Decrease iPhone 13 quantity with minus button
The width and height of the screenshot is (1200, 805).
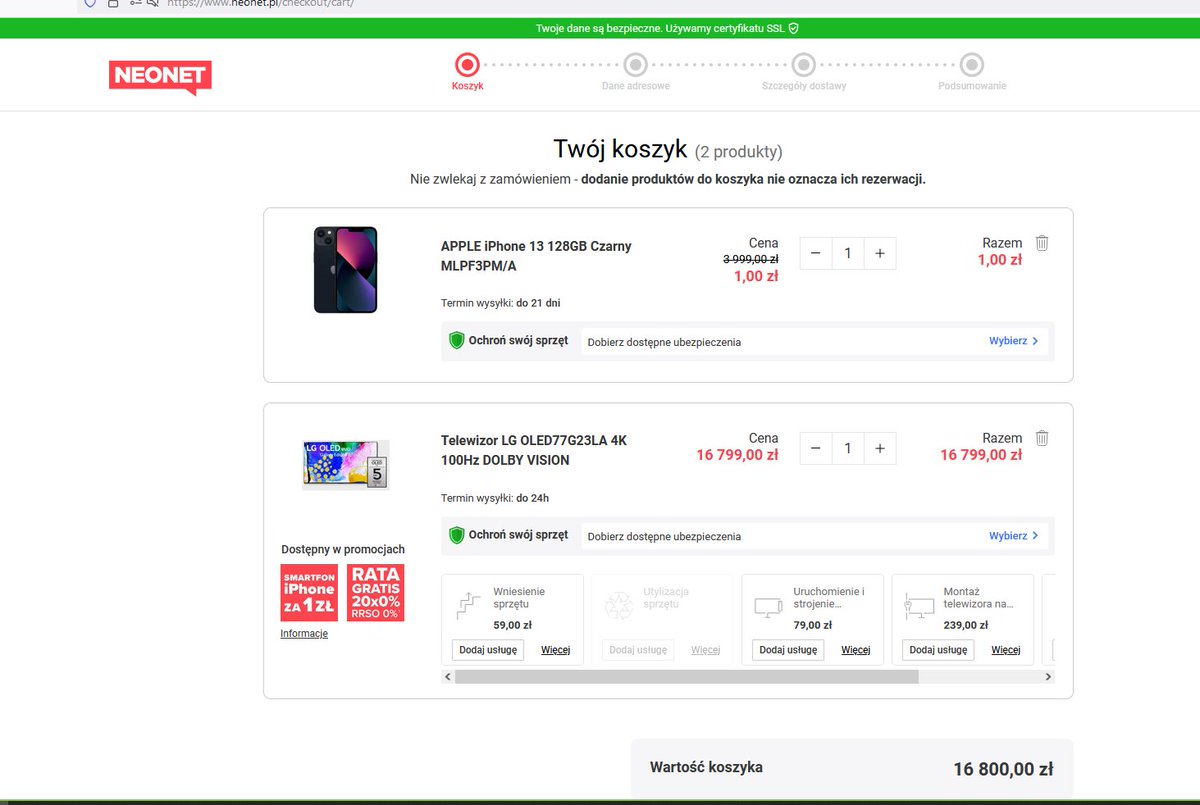816,254
